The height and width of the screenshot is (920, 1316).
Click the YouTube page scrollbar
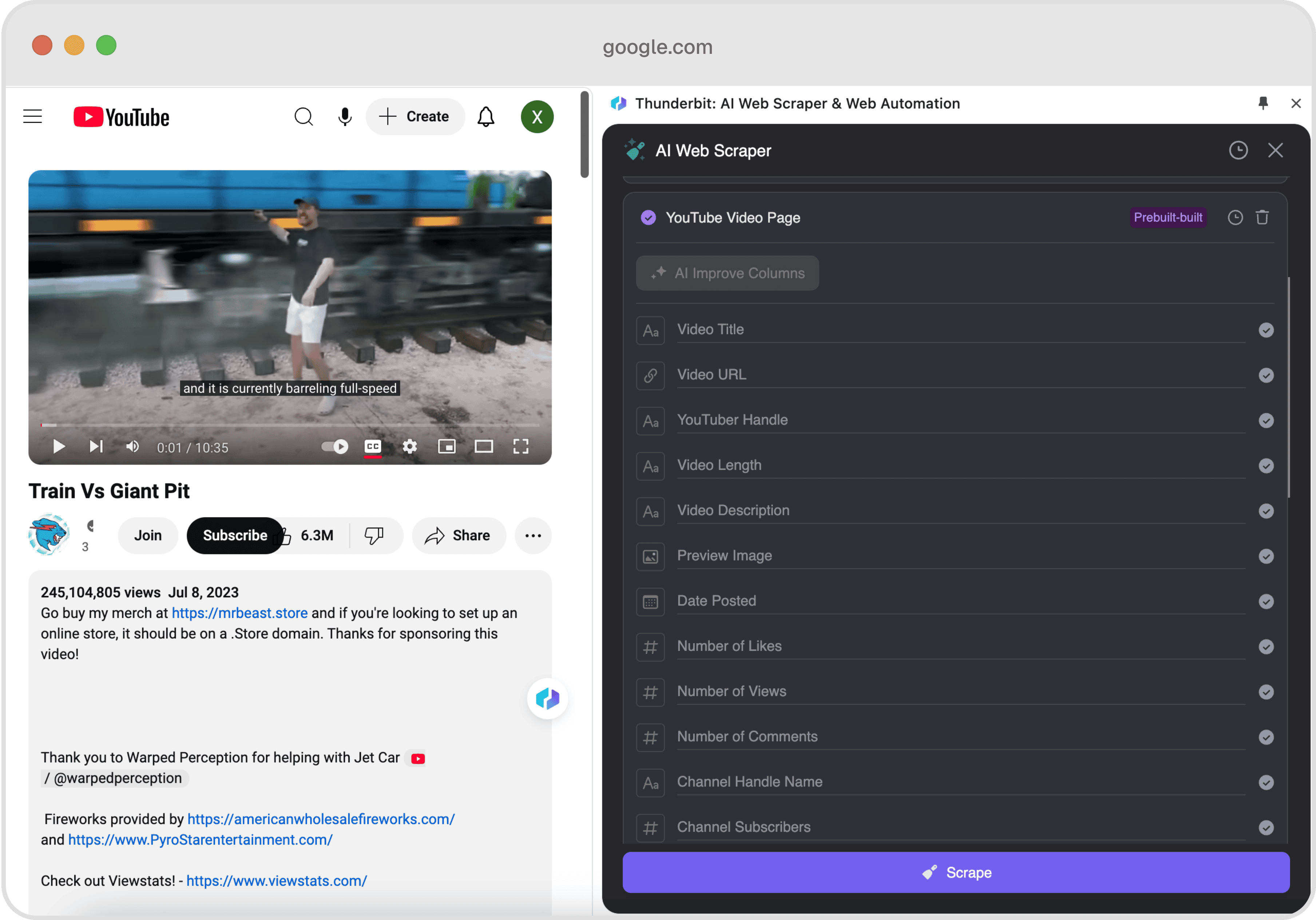click(x=584, y=135)
